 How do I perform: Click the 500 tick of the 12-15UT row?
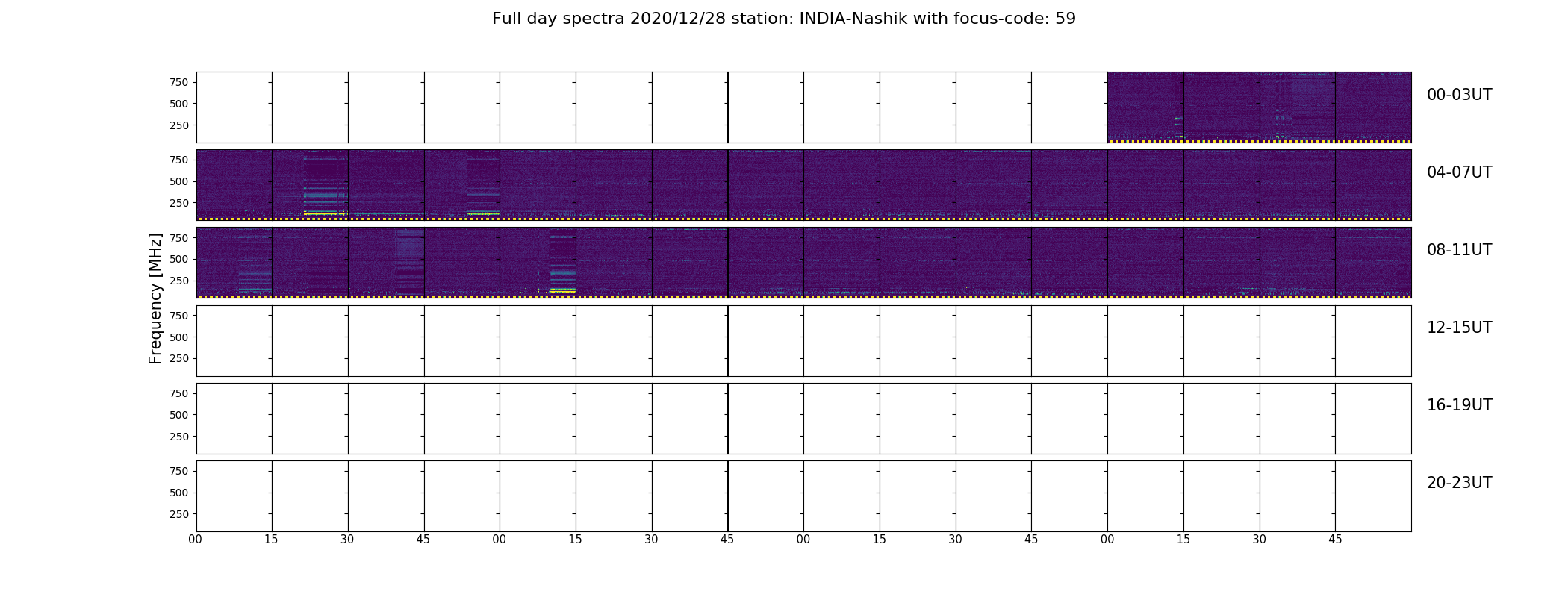(179, 337)
